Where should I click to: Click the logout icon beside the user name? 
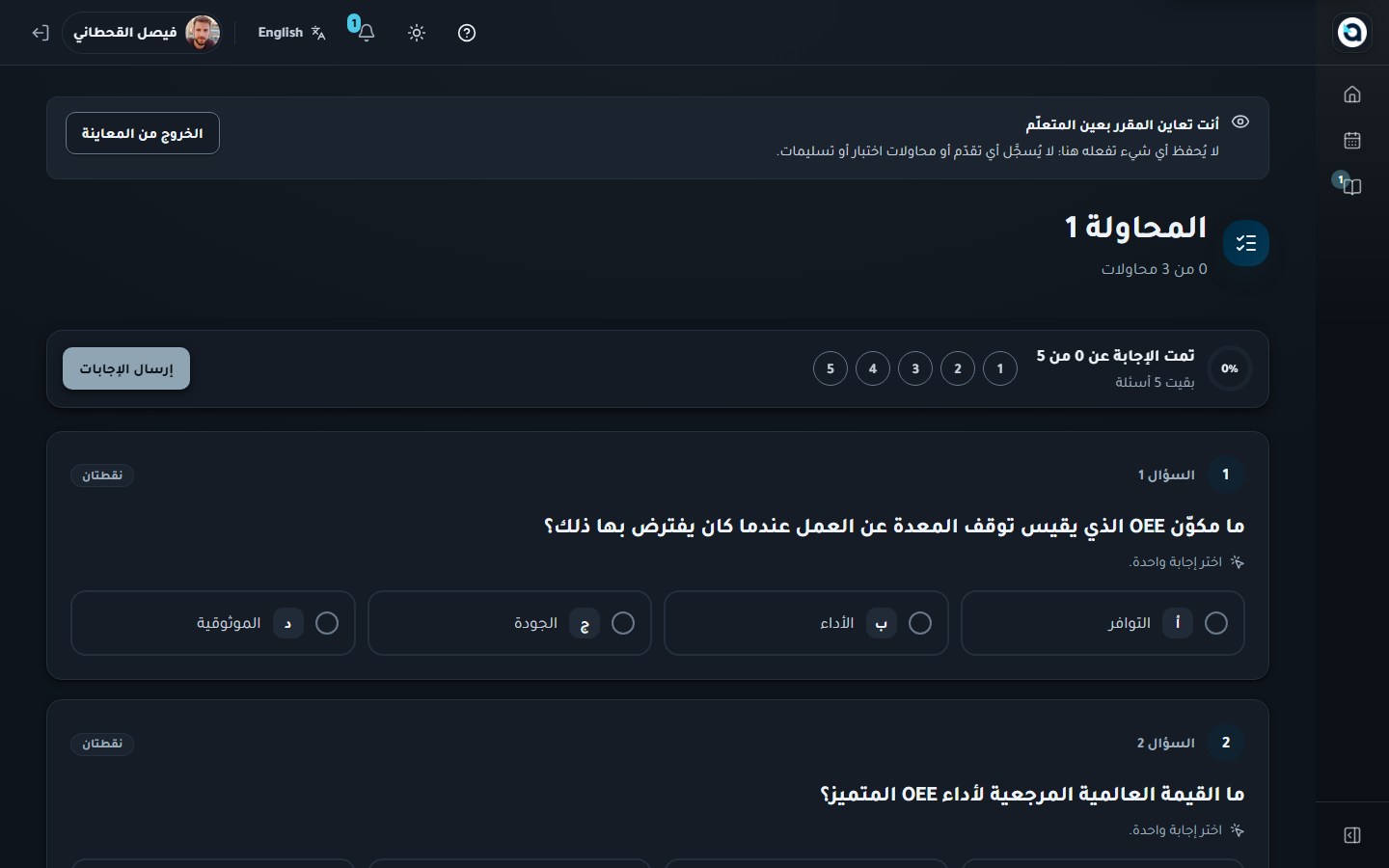click(40, 33)
